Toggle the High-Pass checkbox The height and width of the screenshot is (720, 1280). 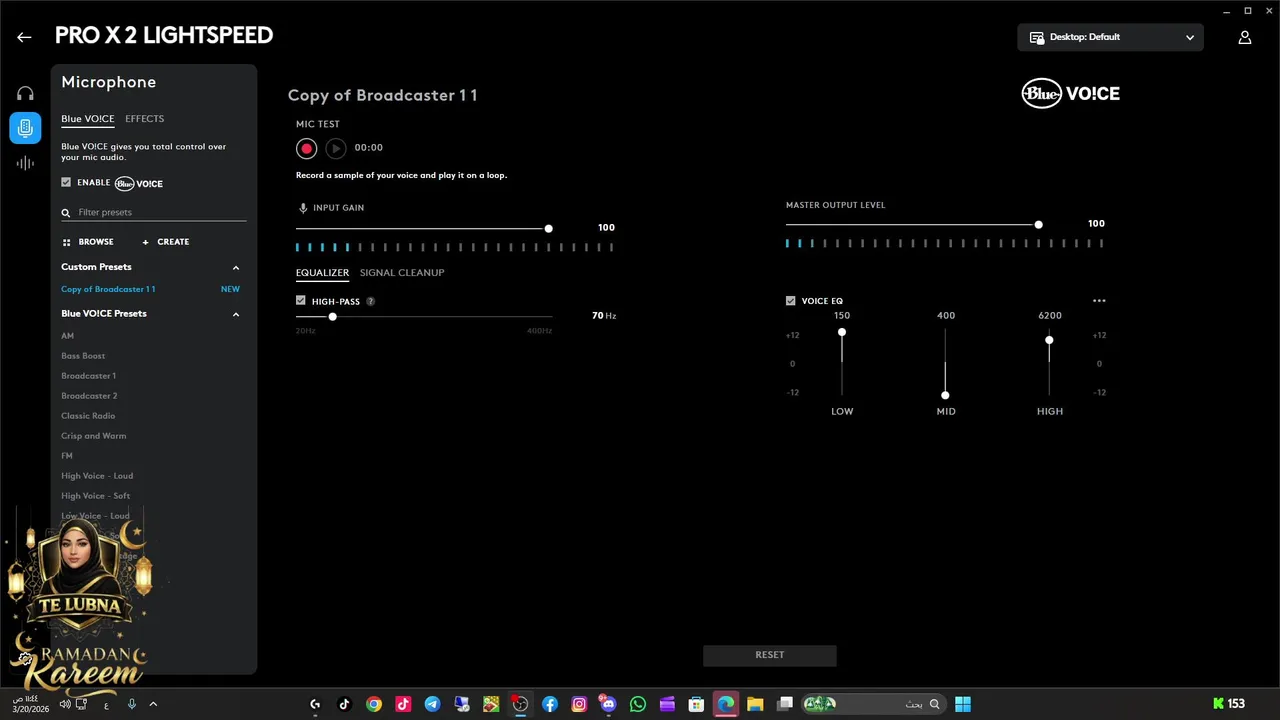[301, 301]
